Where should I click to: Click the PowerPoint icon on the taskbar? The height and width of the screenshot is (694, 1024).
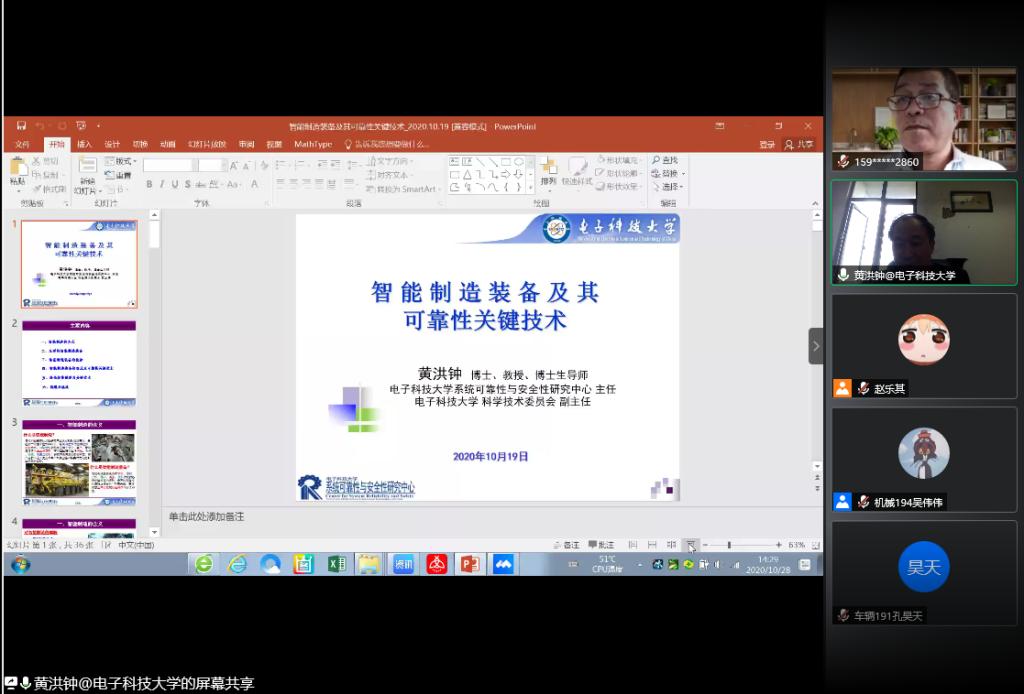point(469,564)
